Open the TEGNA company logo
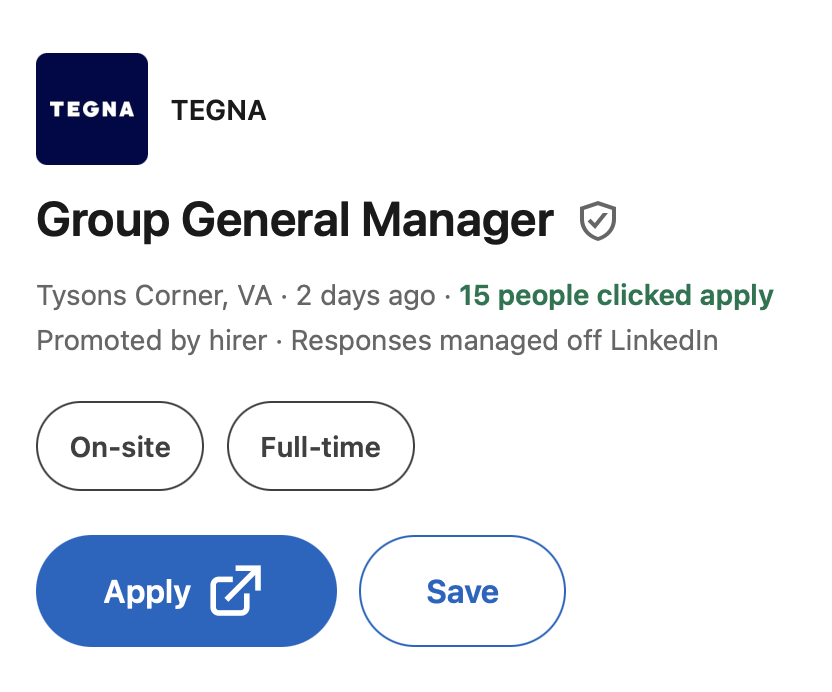 pyautogui.click(x=92, y=109)
